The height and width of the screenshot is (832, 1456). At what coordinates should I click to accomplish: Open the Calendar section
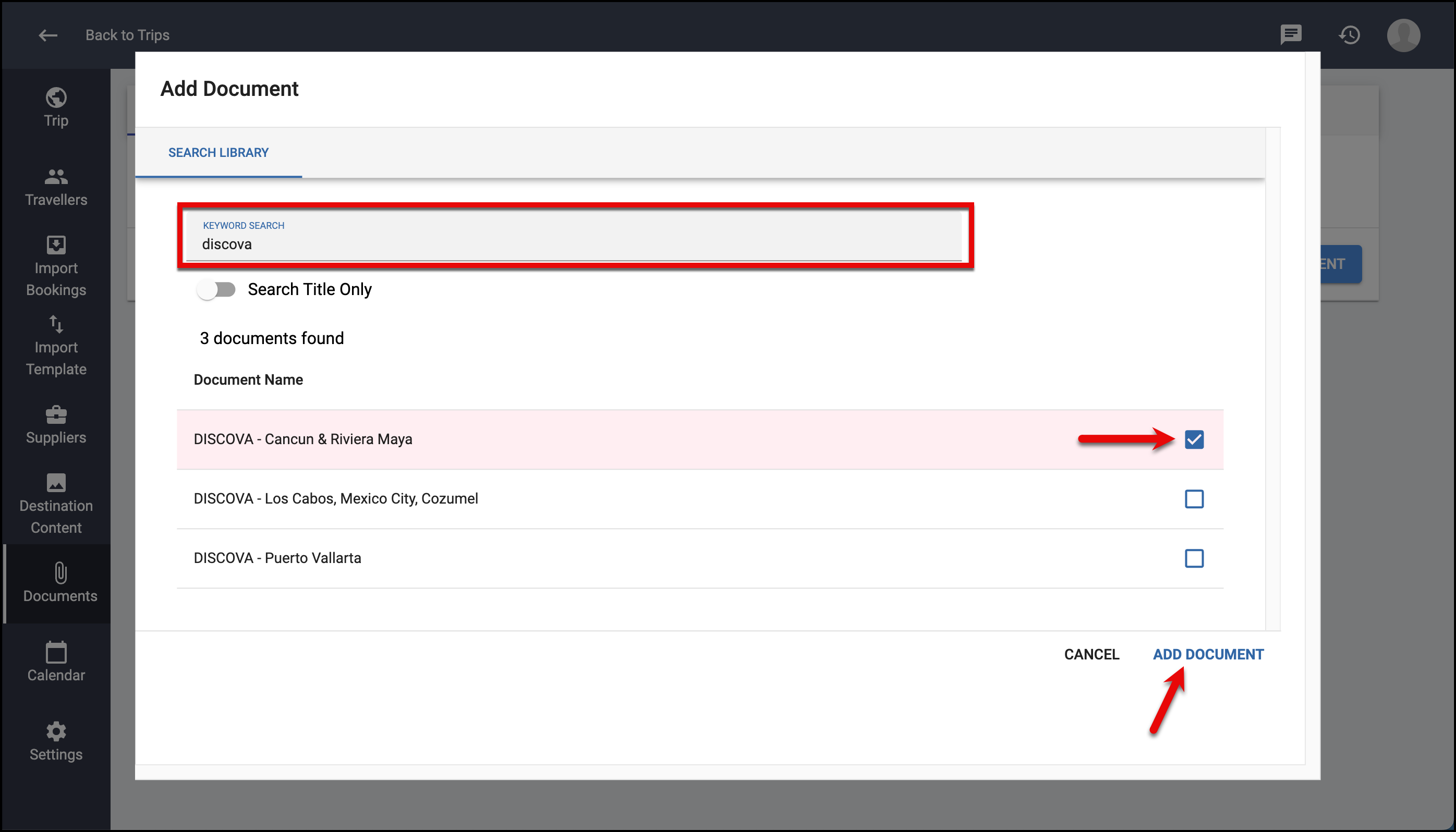click(56, 662)
